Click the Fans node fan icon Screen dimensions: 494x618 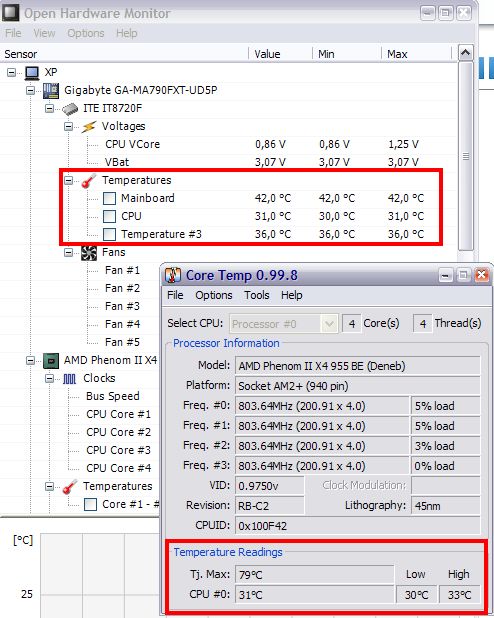pos(89,253)
